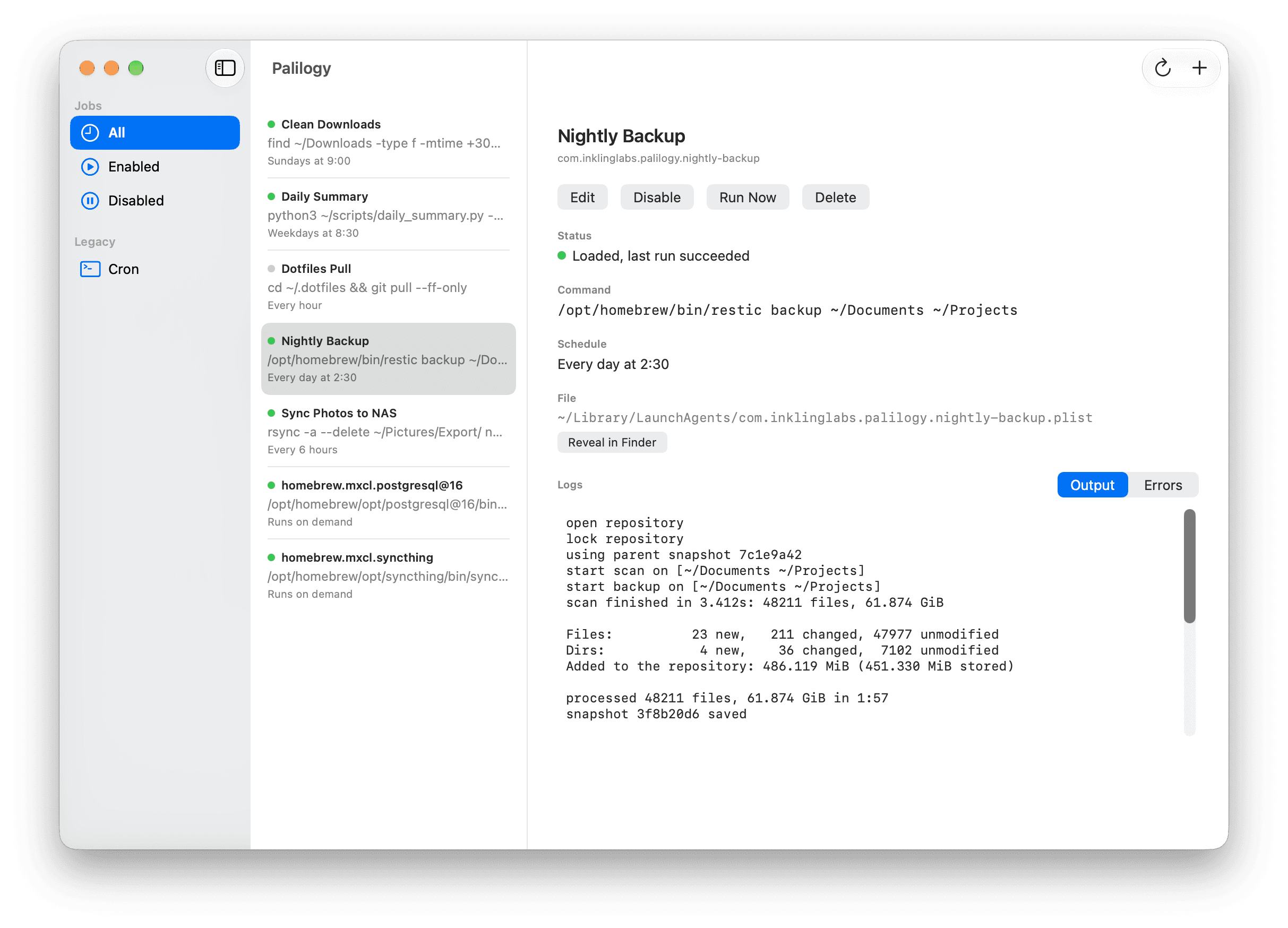
Task: Click the terminal icon beside Cron
Action: pyautogui.click(x=90, y=269)
